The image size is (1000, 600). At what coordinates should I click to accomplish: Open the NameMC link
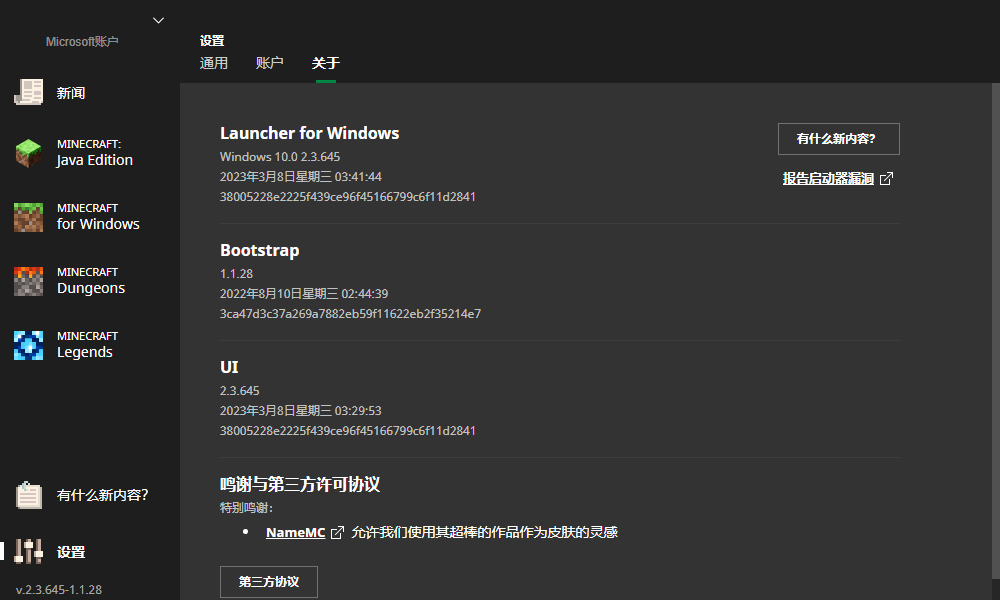point(295,532)
